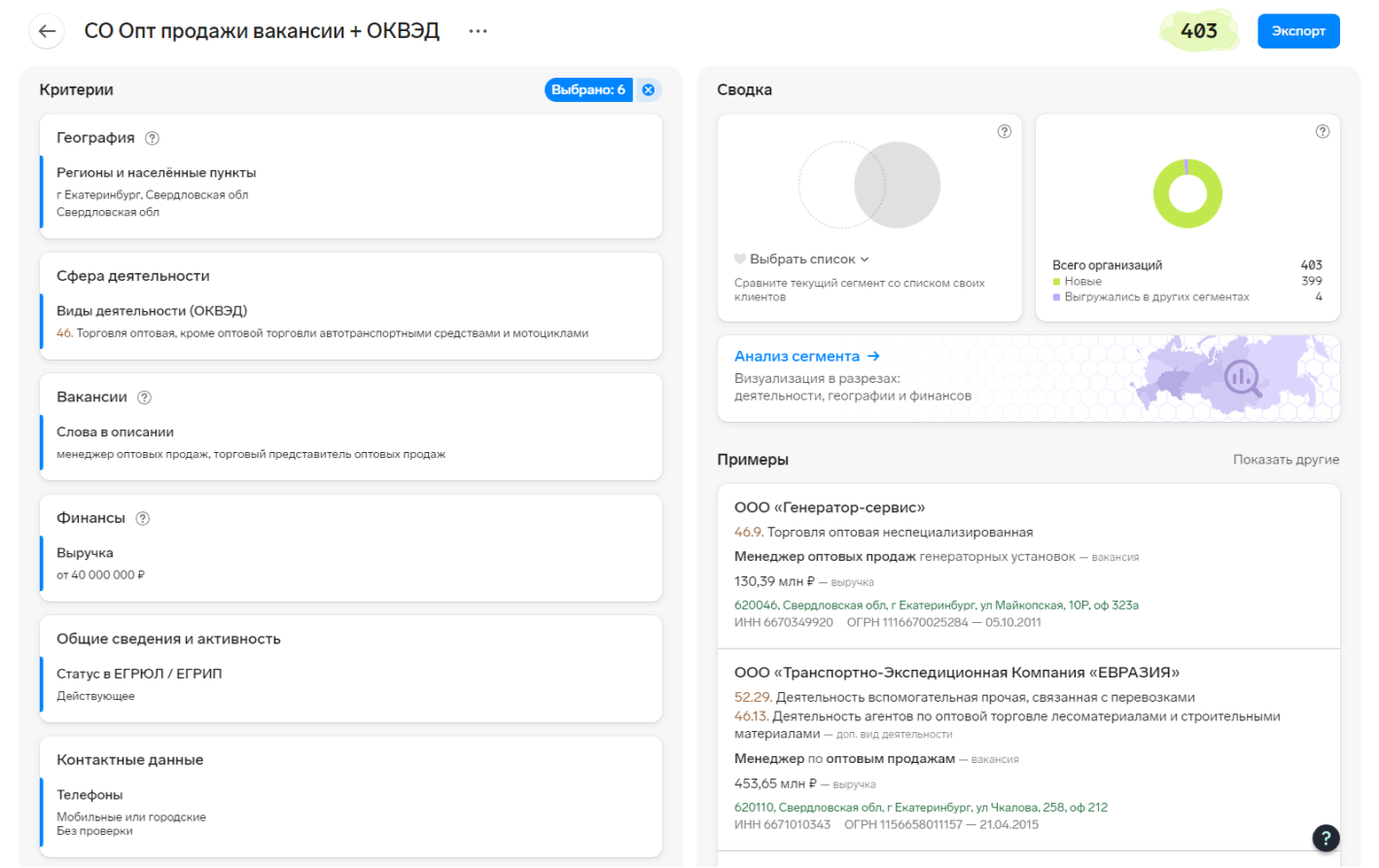Click Генератор-сервис address on ул Майкопская

[x=937, y=606]
